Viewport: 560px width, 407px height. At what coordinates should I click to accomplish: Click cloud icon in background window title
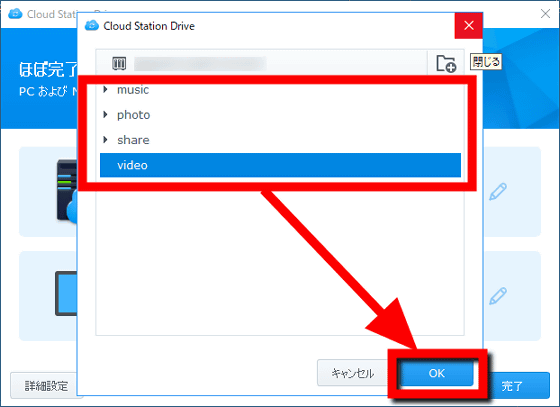tap(15, 14)
